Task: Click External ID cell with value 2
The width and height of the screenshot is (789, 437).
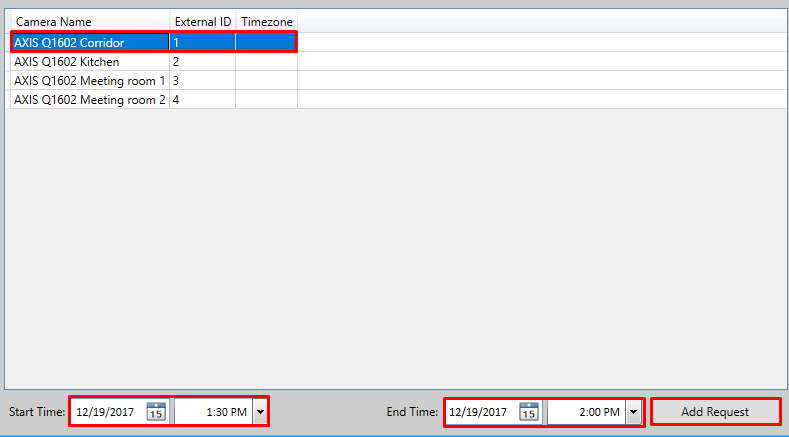Action: click(203, 61)
